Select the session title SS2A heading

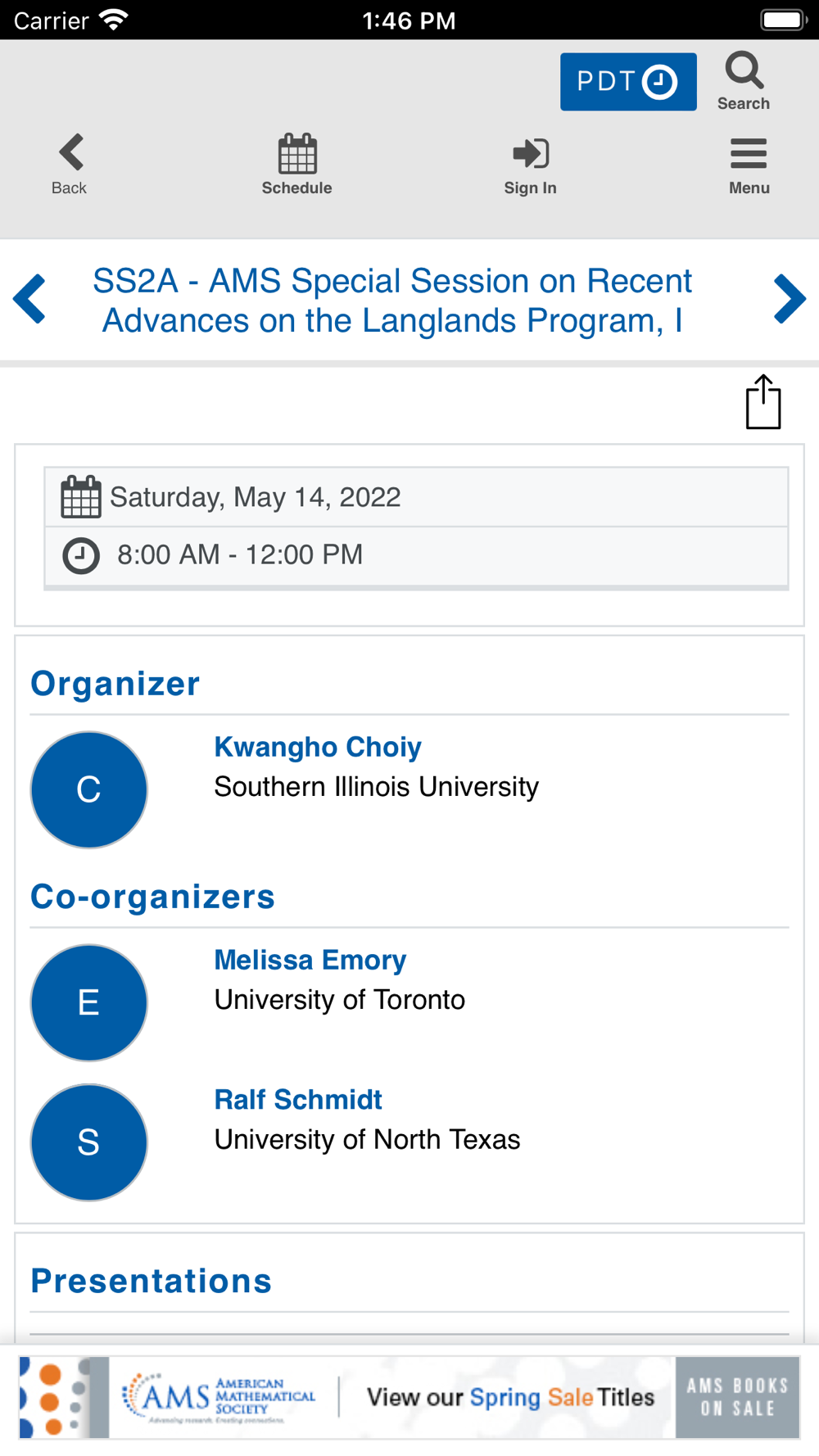click(392, 301)
